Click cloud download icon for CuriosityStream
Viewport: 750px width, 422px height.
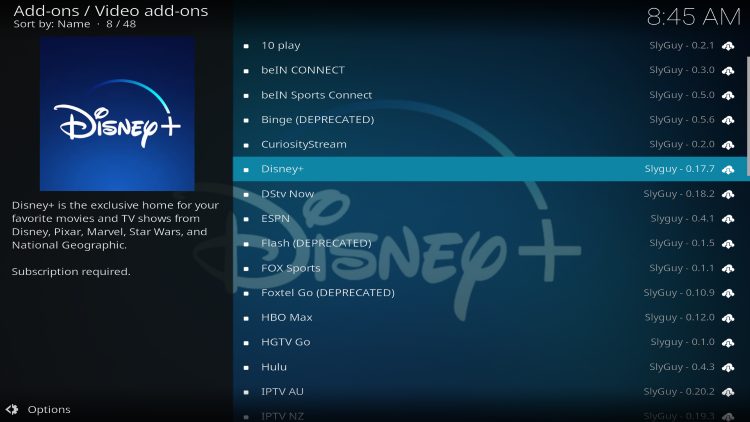(x=728, y=145)
